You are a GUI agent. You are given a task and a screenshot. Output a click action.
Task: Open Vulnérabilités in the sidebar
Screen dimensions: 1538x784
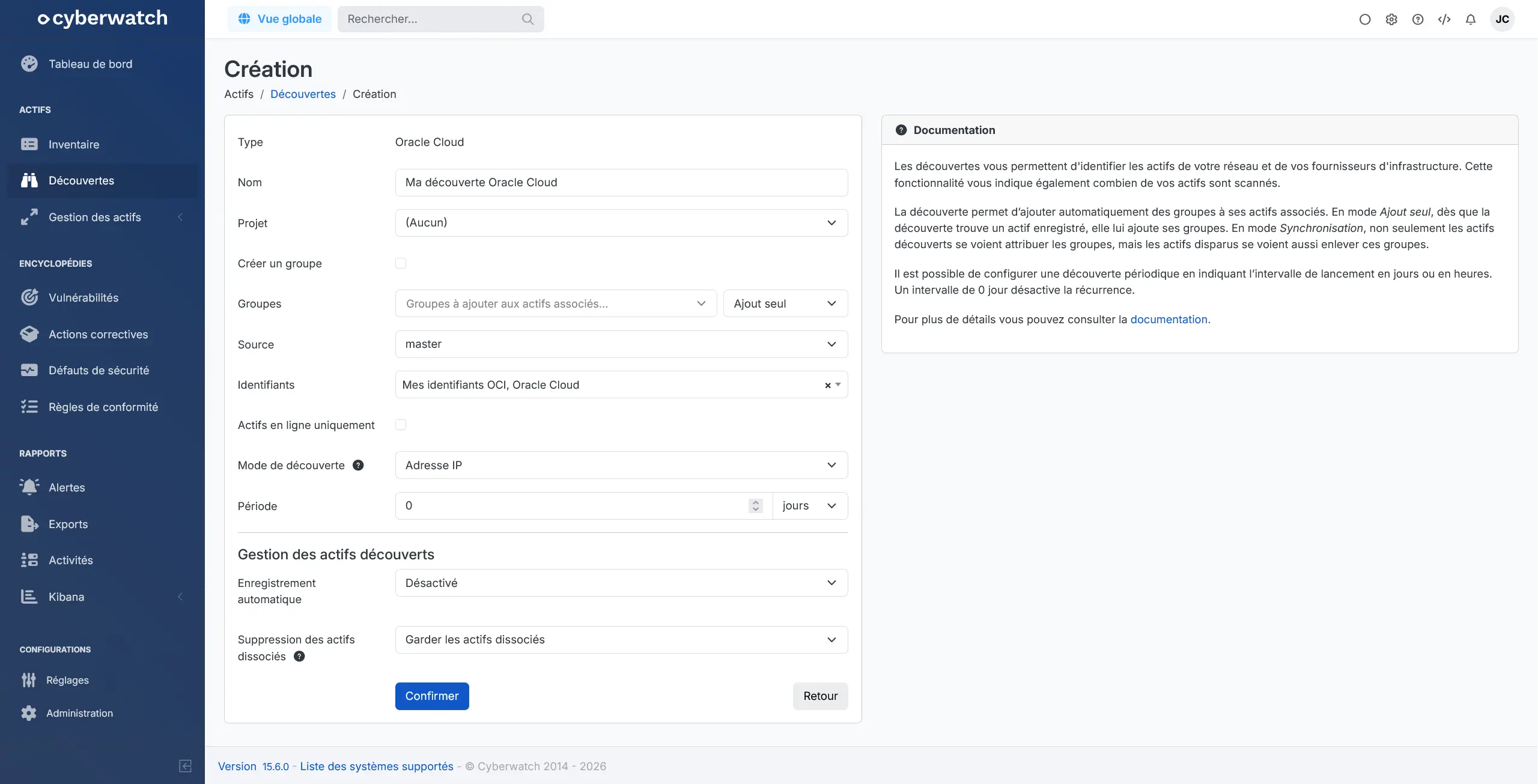84,297
